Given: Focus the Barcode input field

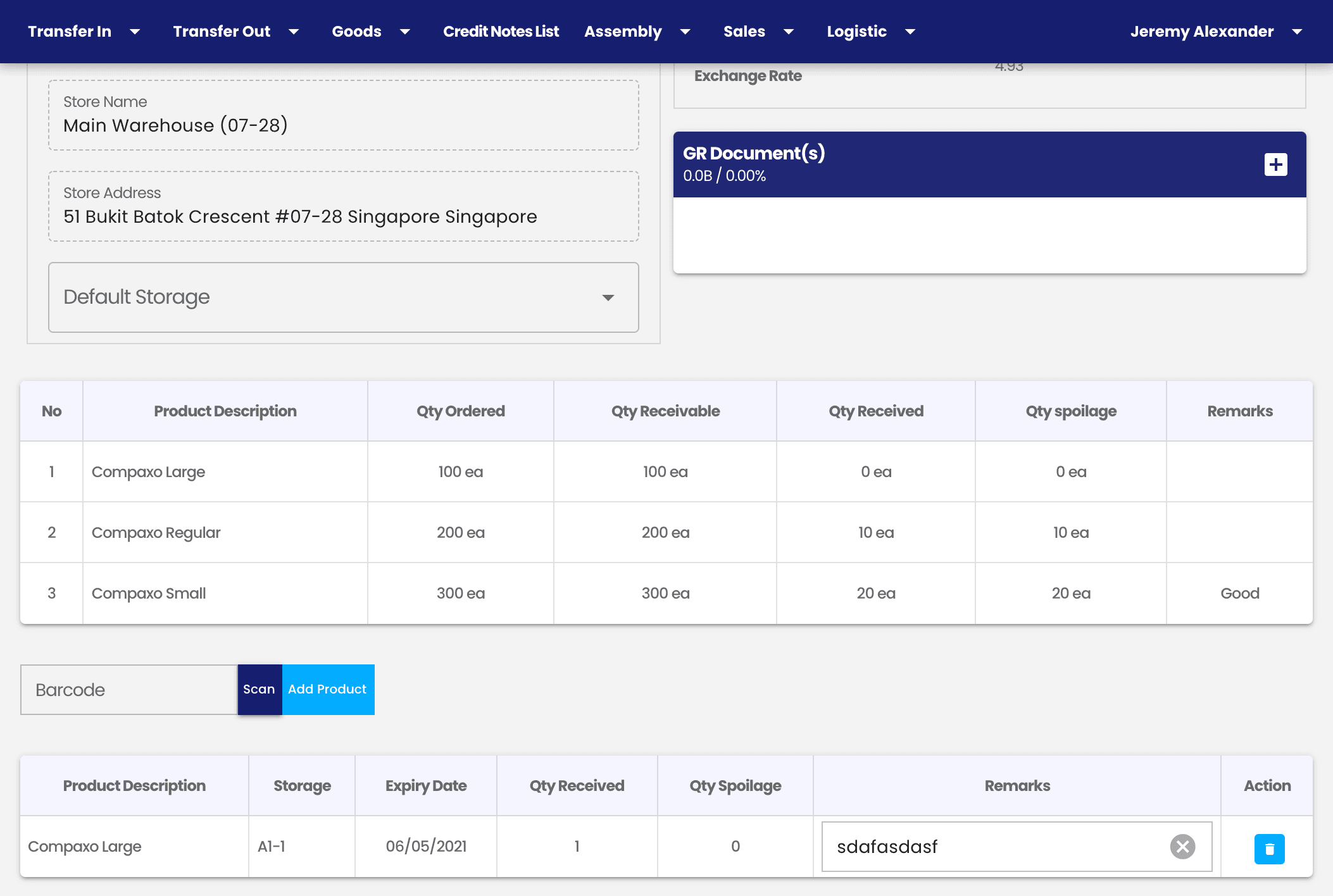Looking at the screenshot, I should (129, 690).
